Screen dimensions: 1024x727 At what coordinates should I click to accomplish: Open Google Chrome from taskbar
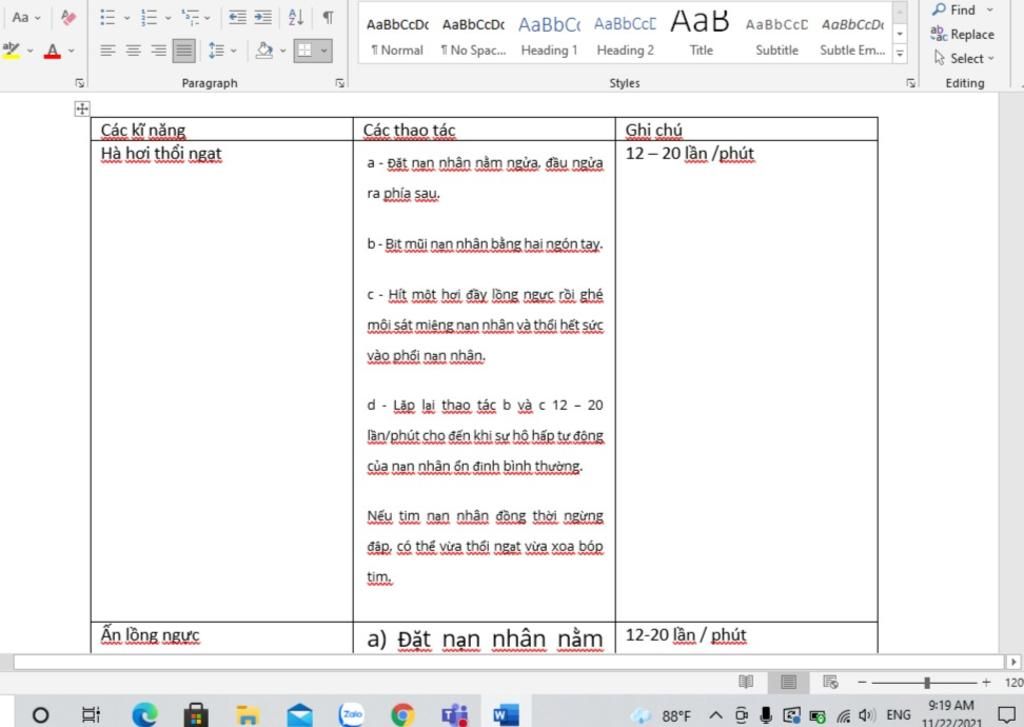coord(403,715)
